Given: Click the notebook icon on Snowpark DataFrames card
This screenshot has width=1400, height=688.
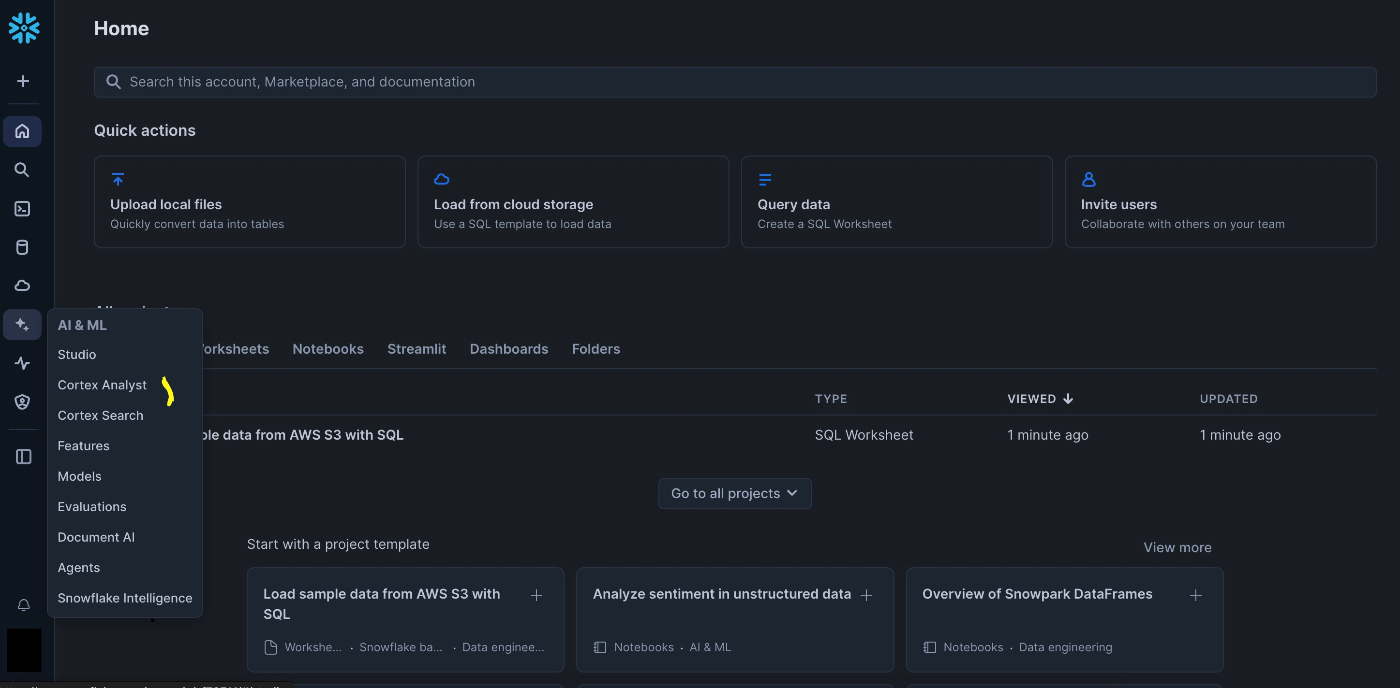Looking at the screenshot, I should click(x=929, y=647).
